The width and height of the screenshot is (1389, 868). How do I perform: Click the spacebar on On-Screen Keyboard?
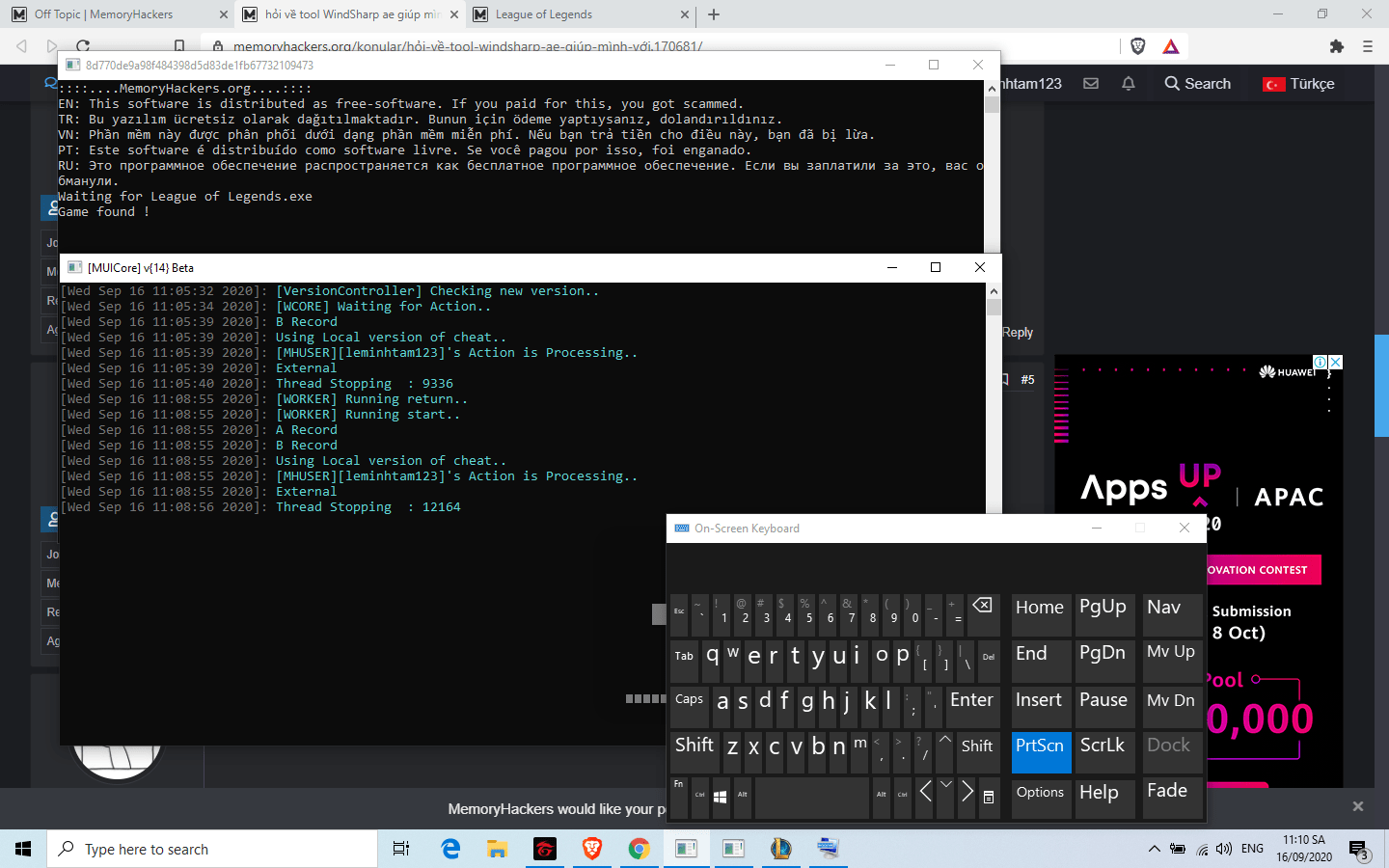(812, 798)
